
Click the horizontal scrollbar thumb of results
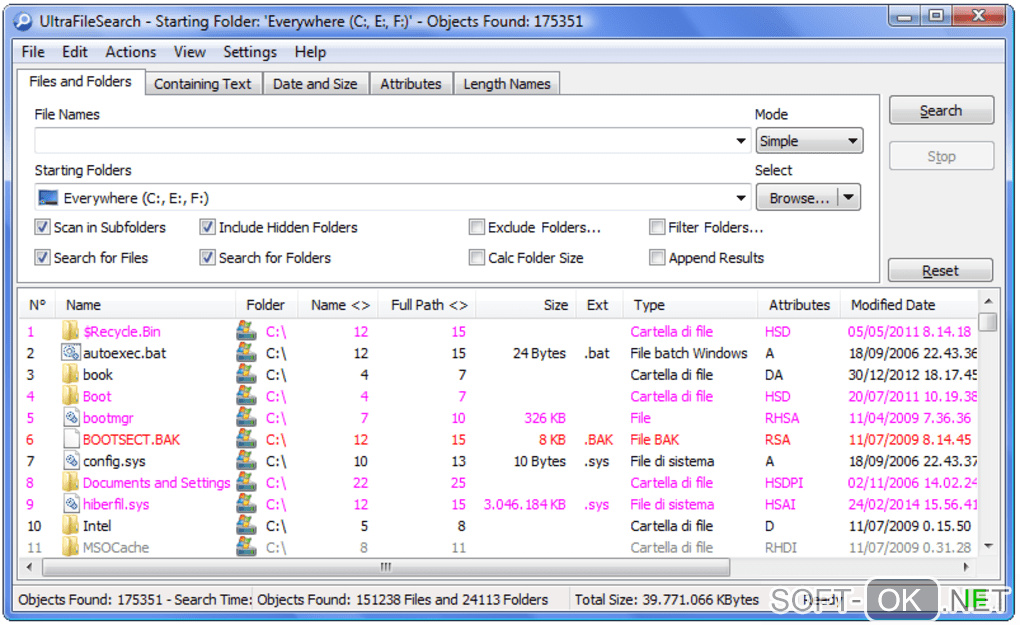pos(386,567)
